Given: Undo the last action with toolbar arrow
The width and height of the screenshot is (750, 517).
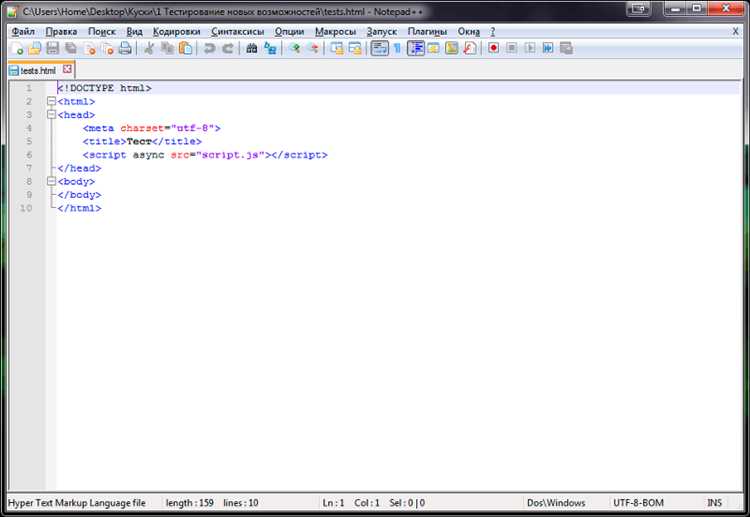Looking at the screenshot, I should click(210, 48).
